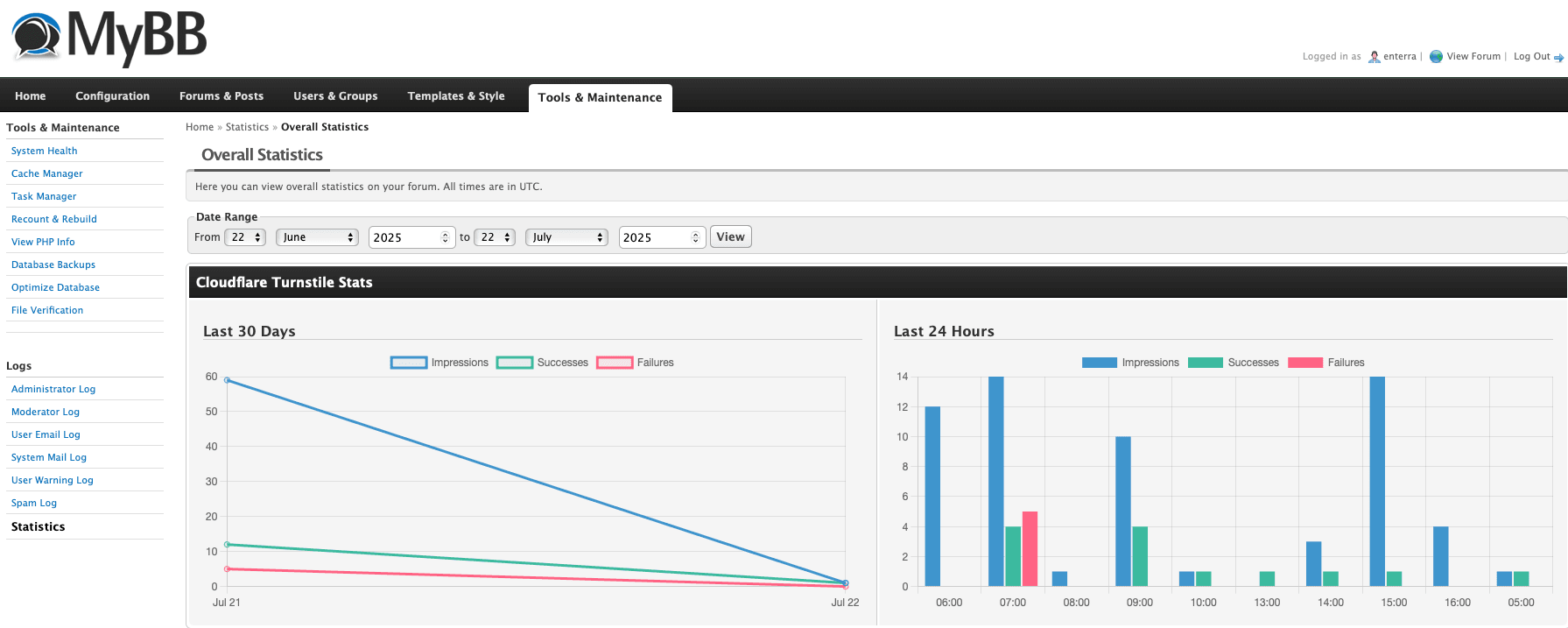Open View PHP Info link
1568x628 pixels.
pos(43,242)
